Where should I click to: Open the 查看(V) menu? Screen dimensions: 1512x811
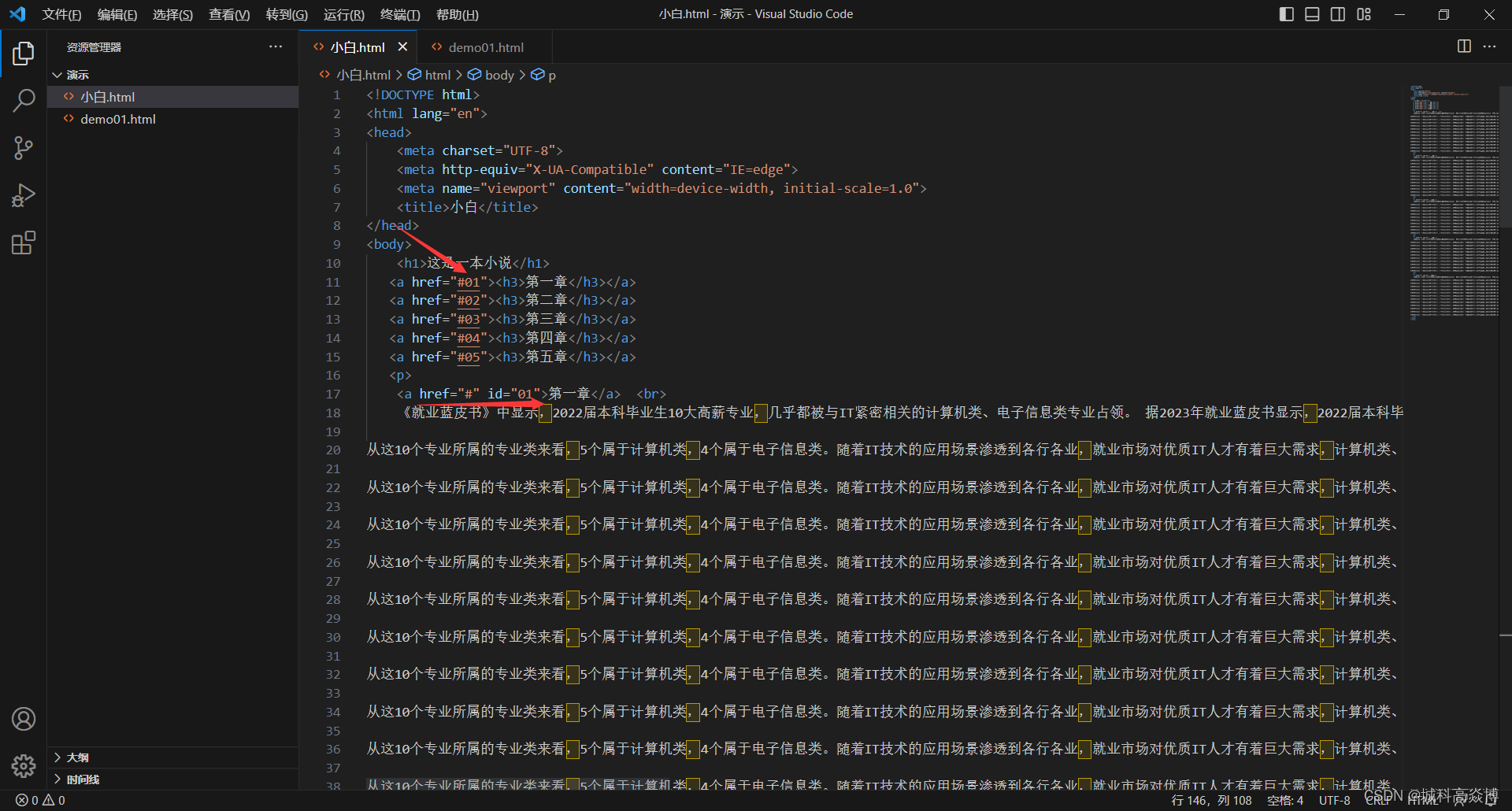point(229,14)
